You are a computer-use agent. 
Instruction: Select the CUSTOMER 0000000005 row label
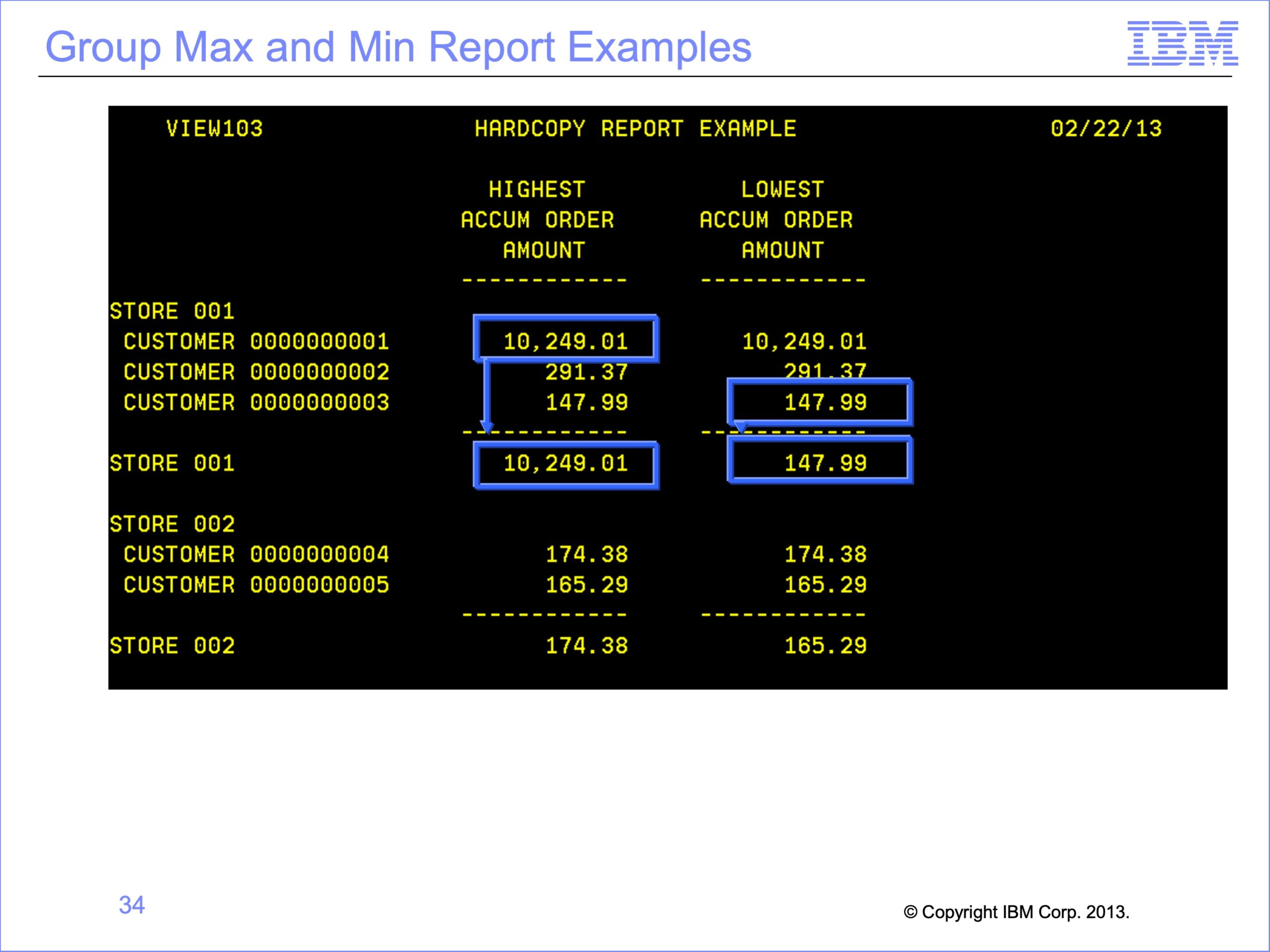pyautogui.click(x=256, y=585)
